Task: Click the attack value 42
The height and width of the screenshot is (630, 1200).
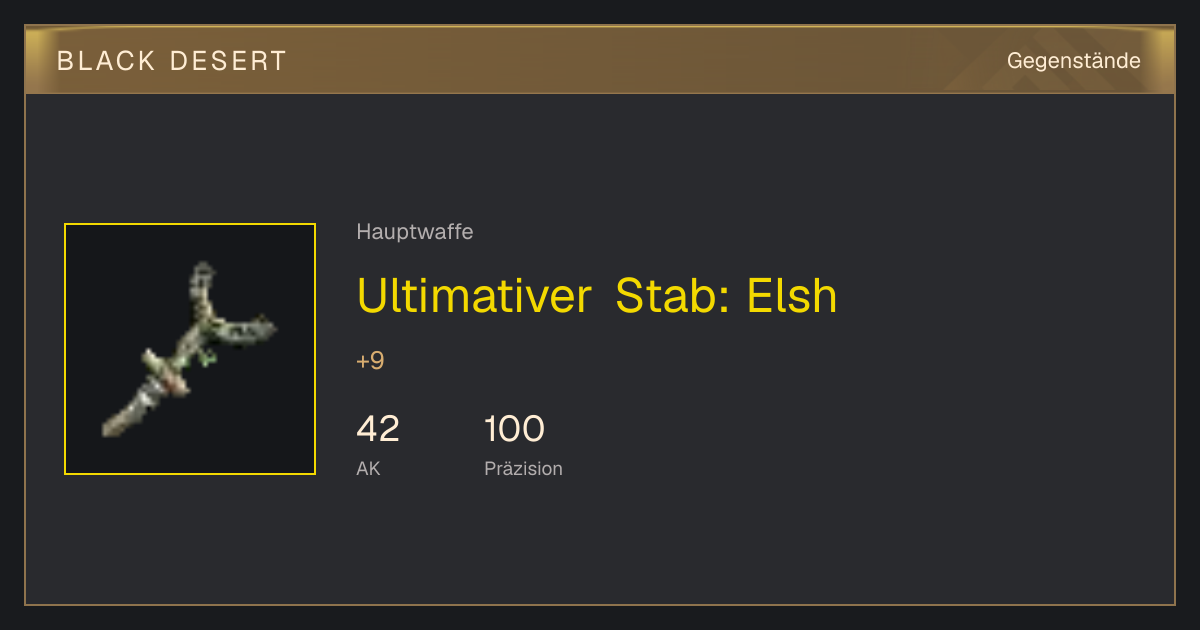Action: pos(378,429)
